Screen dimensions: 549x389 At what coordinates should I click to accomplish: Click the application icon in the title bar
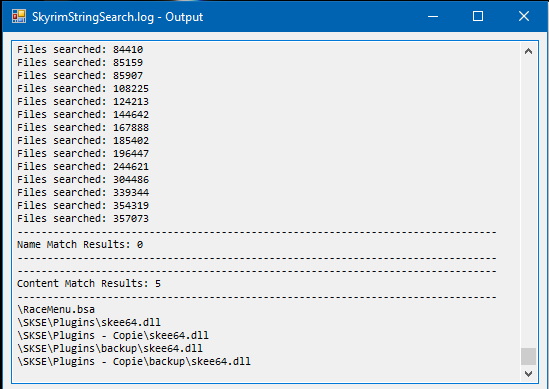(19, 16)
